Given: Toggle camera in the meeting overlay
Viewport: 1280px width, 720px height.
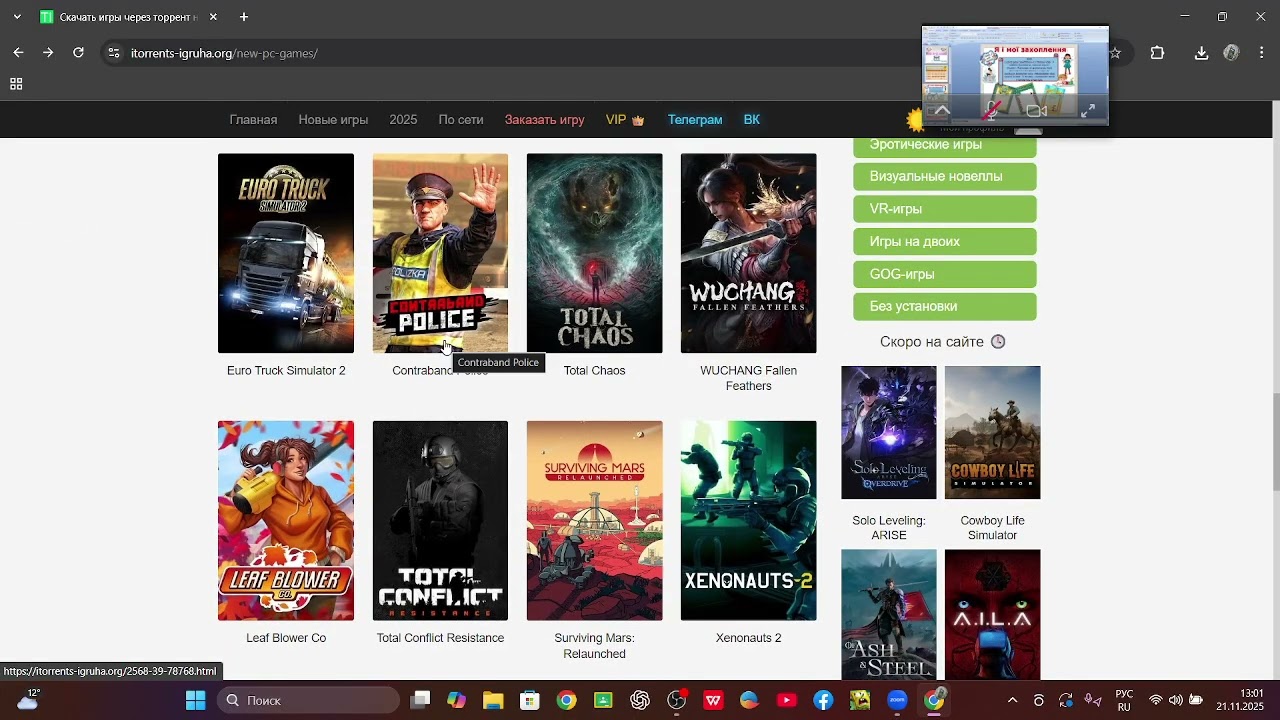Looking at the screenshot, I should (1037, 110).
